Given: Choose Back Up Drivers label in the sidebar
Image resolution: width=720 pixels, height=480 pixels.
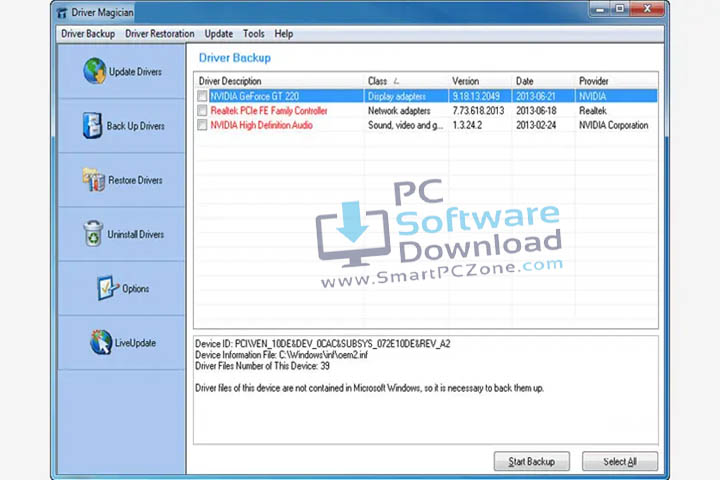Looking at the screenshot, I should [135, 126].
